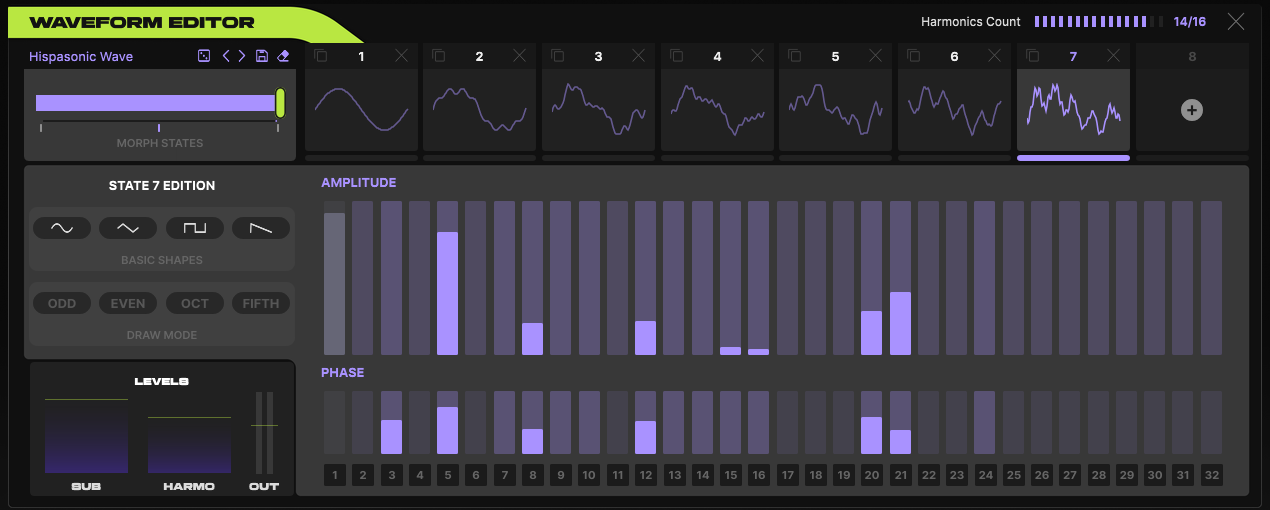Erase the waveform with eraser icon
Viewport: 1270px width, 510px height.
click(283, 57)
